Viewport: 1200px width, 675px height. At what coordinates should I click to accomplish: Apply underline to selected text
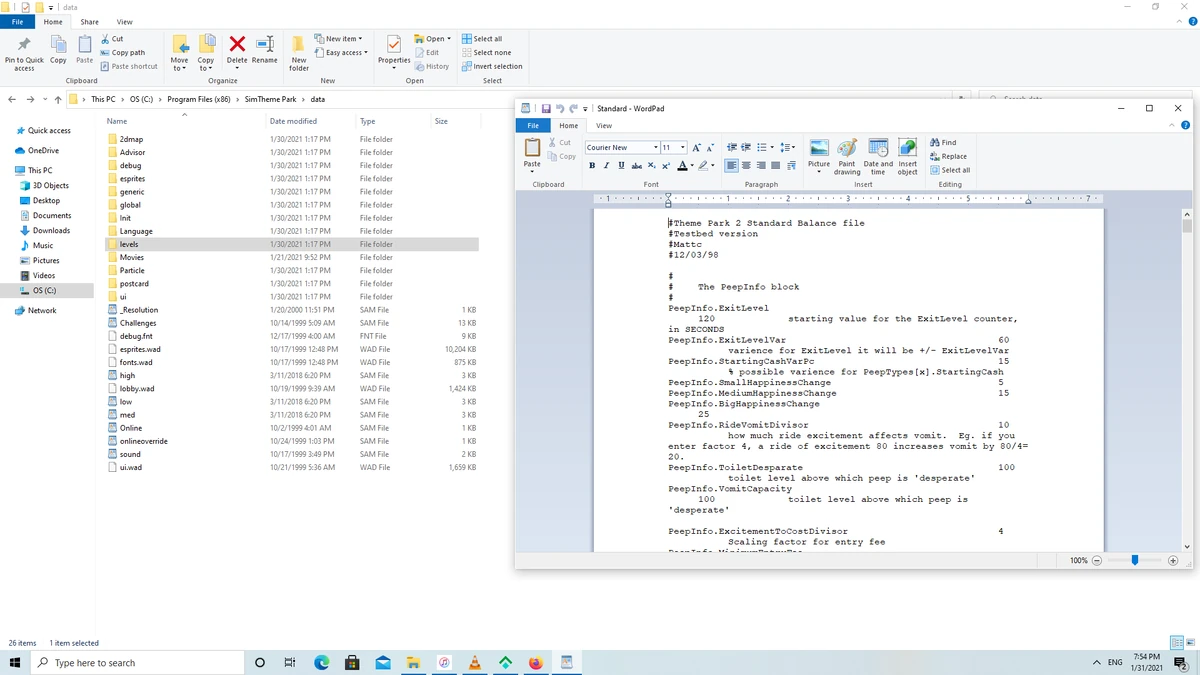[621, 165]
